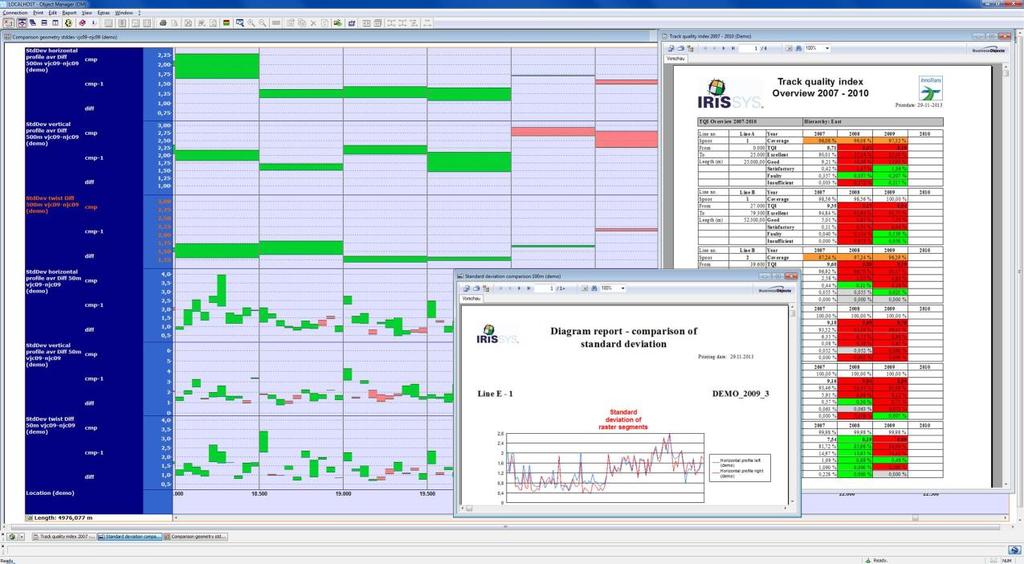Select Vorschau tab in Standard deviation comparison window
Screen dimensions: 1024x564
(472, 298)
